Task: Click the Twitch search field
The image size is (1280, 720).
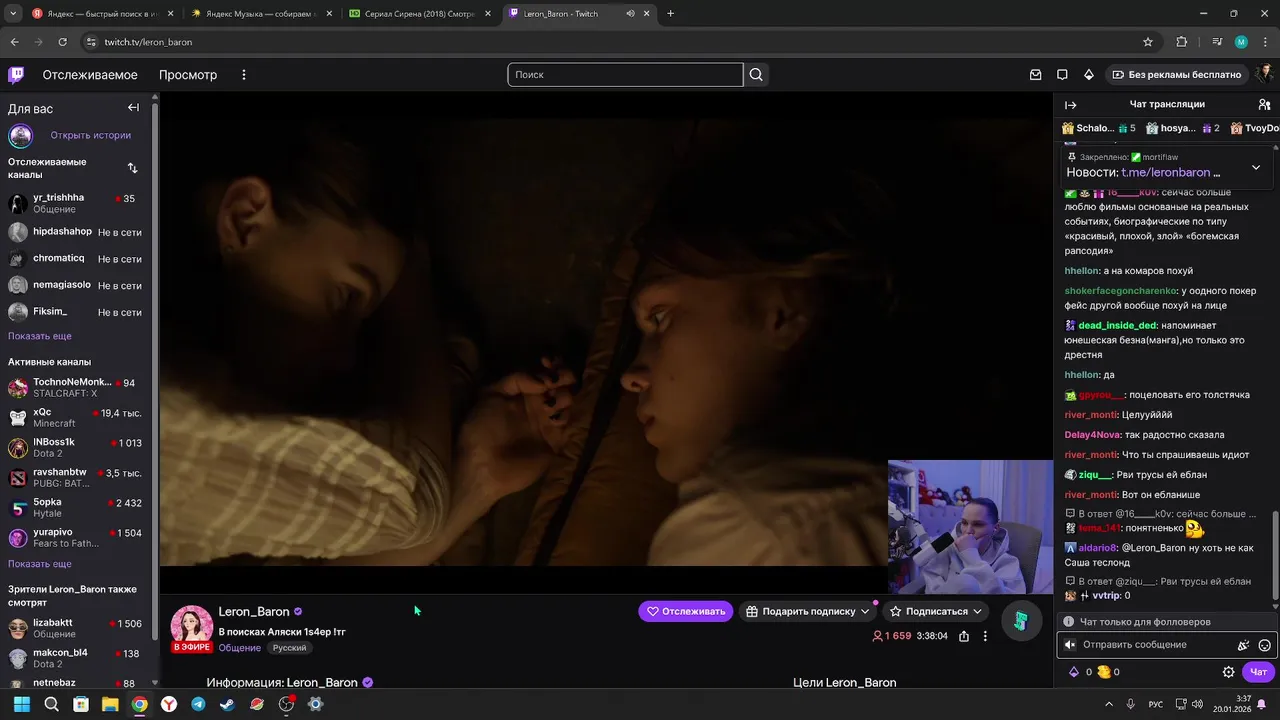Action: [x=625, y=75]
